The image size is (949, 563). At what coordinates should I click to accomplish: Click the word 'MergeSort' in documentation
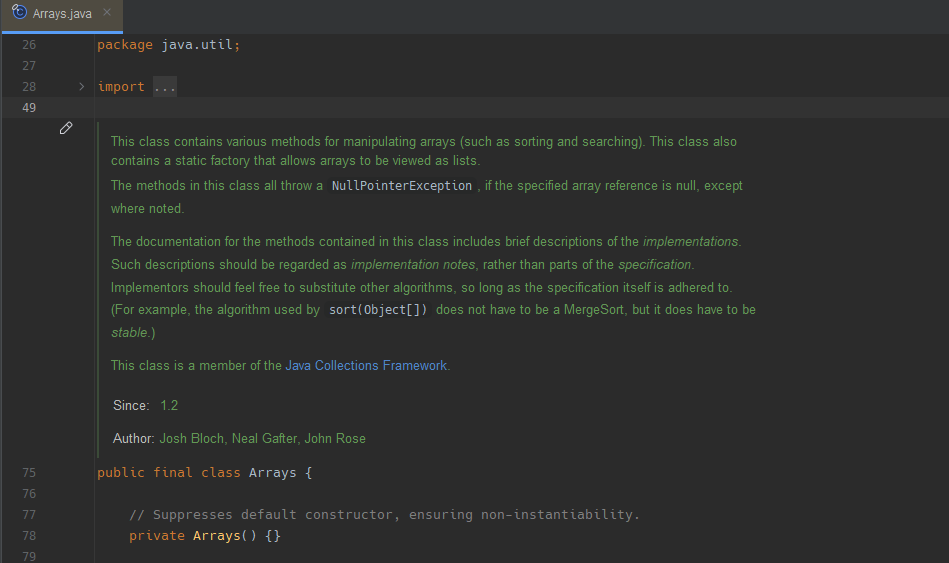pyautogui.click(x=594, y=310)
